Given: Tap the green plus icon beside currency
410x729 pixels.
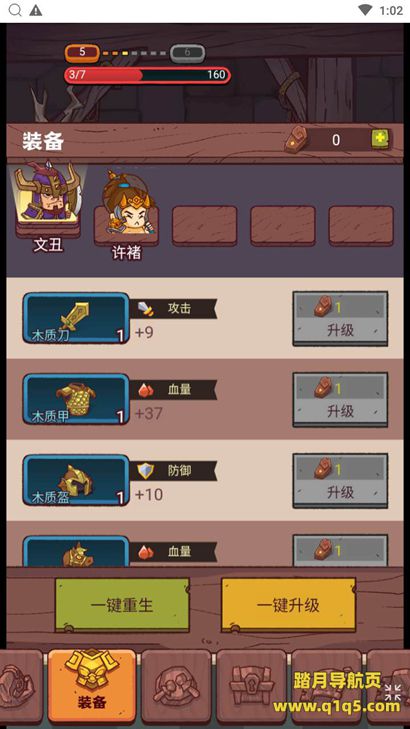Looking at the screenshot, I should coord(380,139).
